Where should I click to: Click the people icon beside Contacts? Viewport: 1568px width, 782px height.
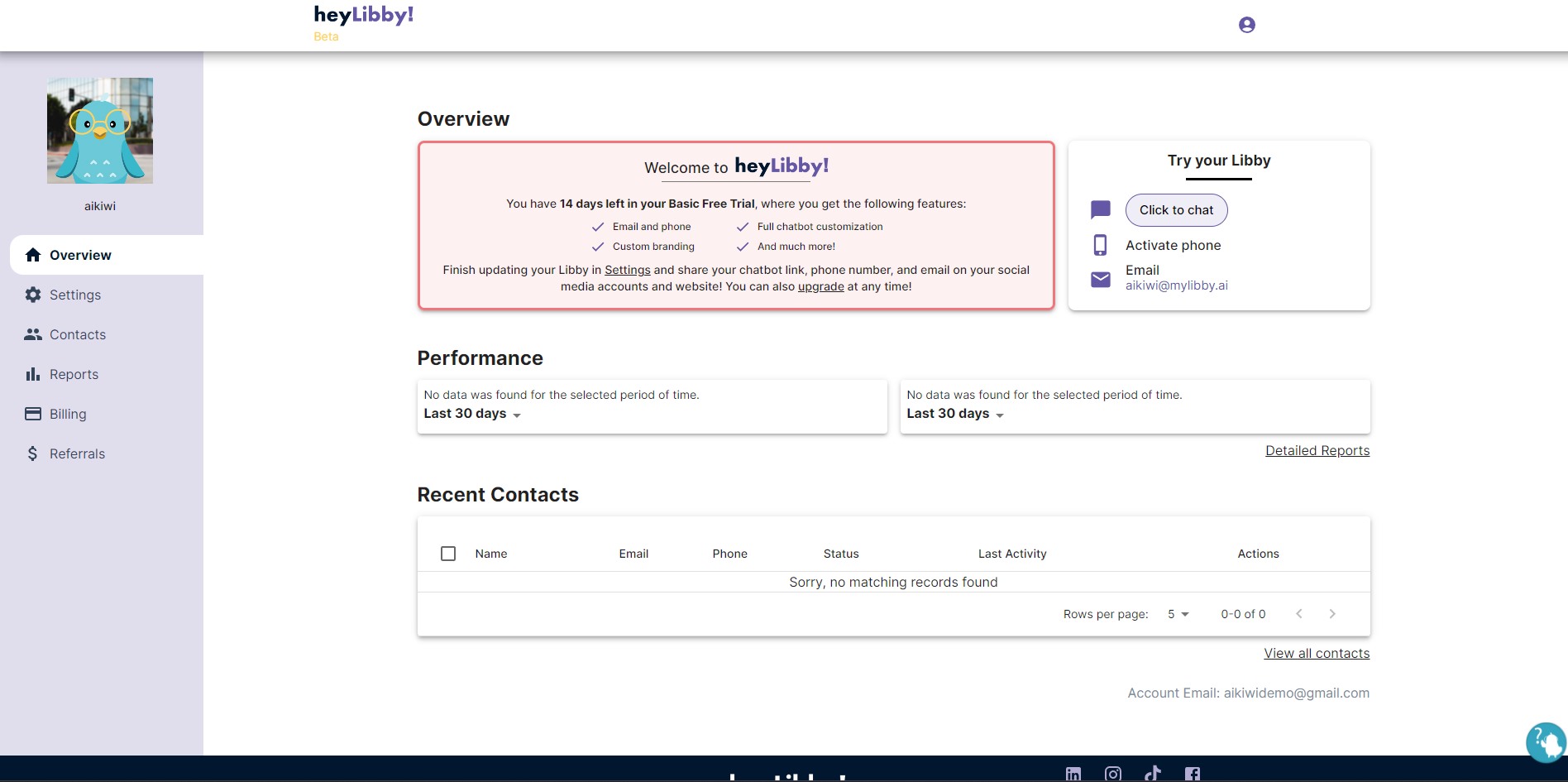pos(33,334)
